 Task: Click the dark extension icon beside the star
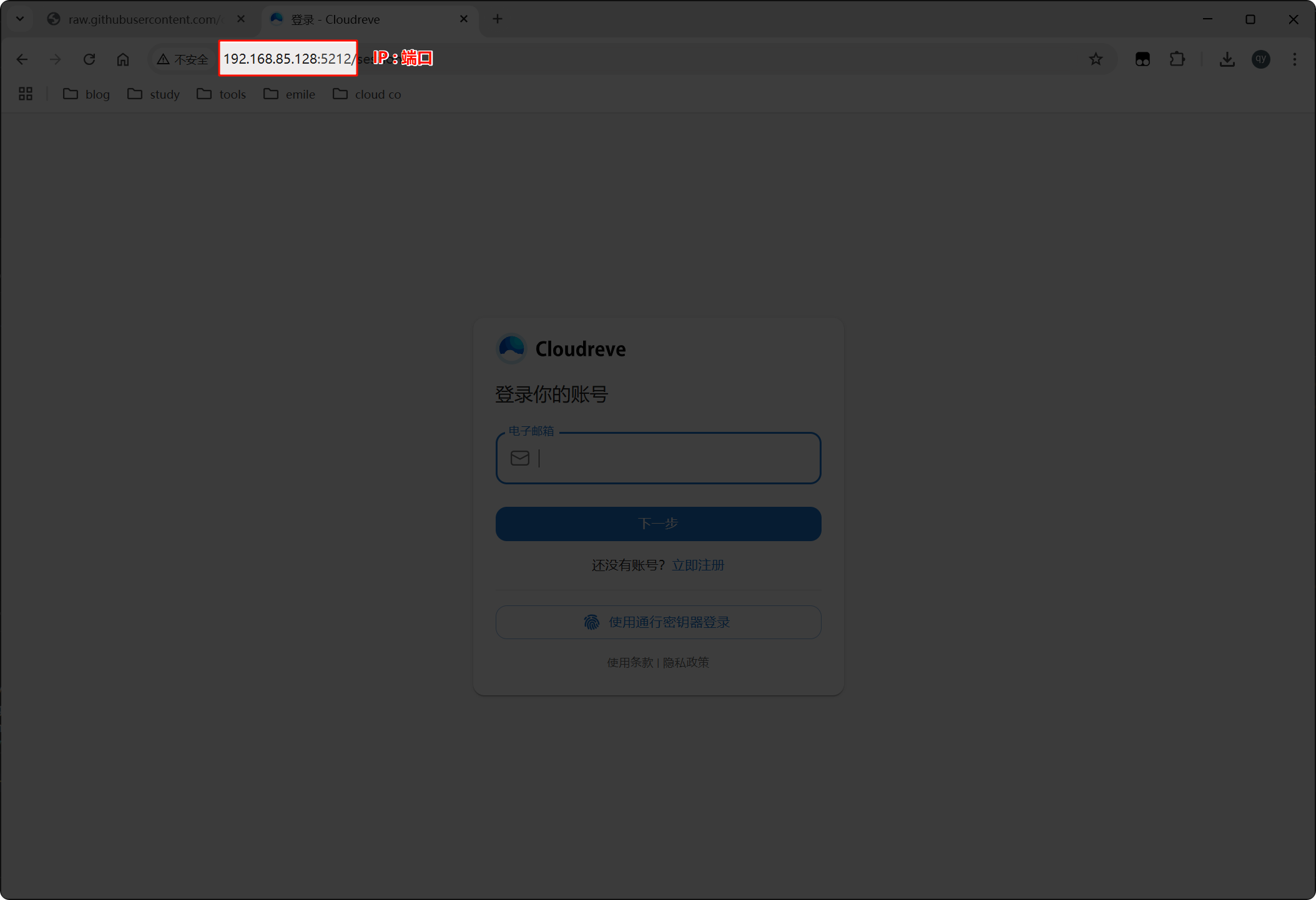click(x=1142, y=59)
